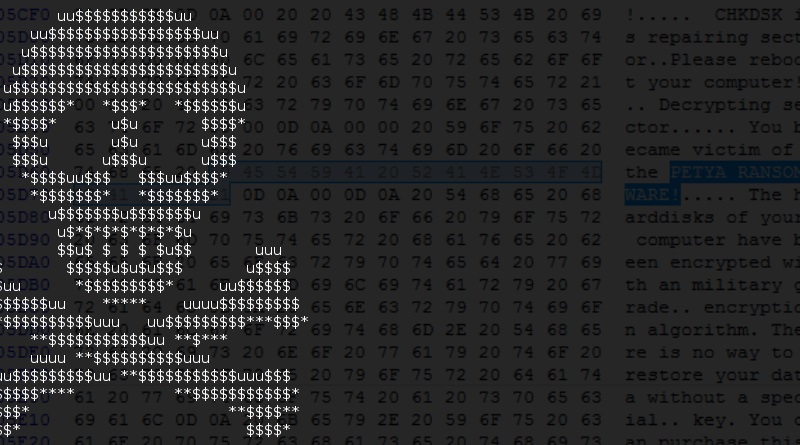Click the highlighted 'PETYA RANSOM' ASCII text
Image resolution: width=800 pixels, height=445 pixels.
tap(735, 172)
